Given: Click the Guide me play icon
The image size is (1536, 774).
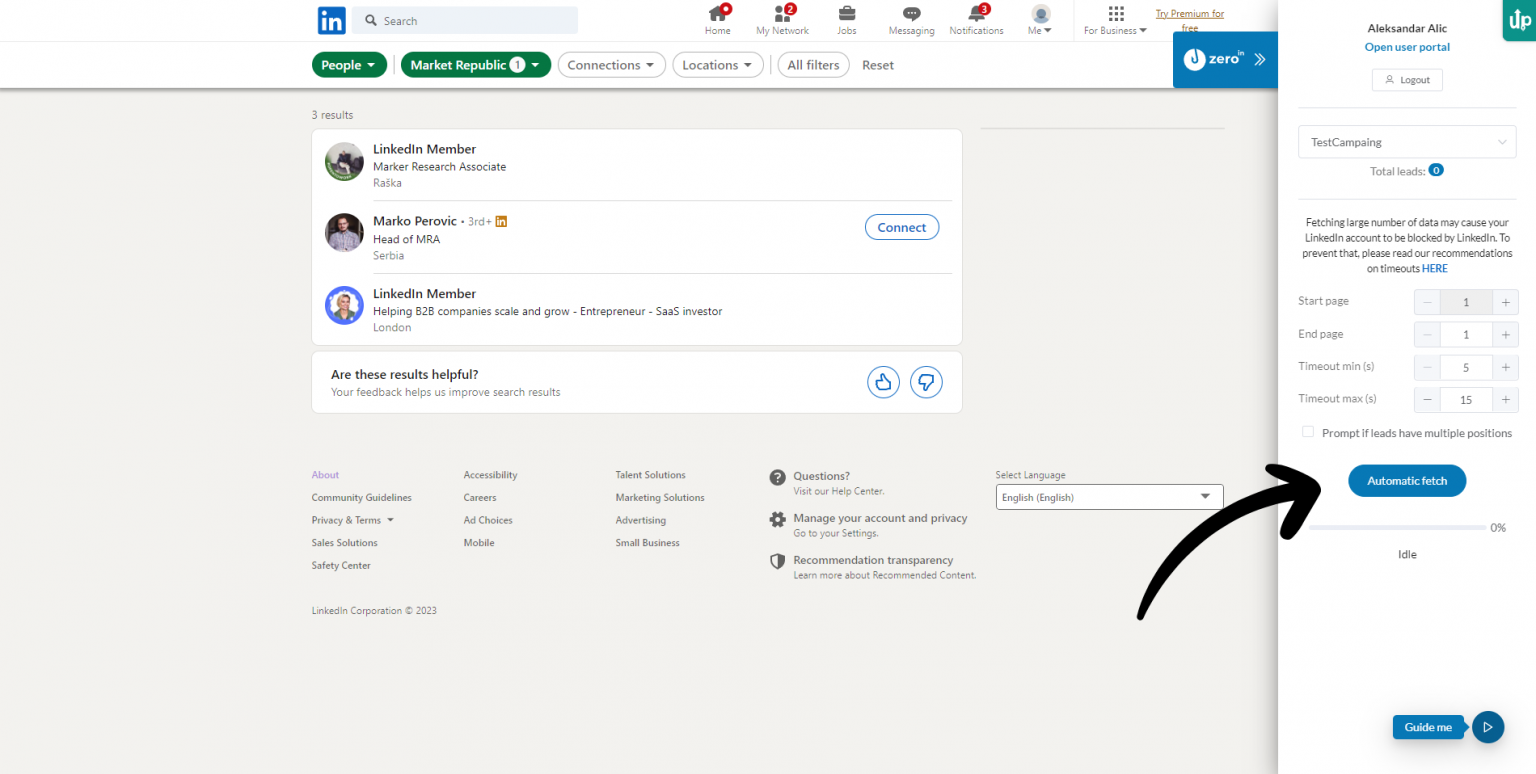Looking at the screenshot, I should coord(1488,727).
